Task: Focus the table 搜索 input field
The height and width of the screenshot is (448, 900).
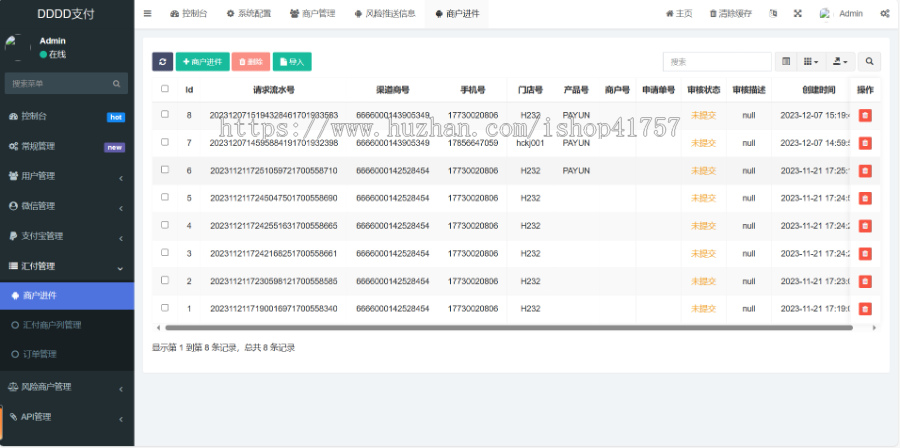Action: [x=717, y=62]
